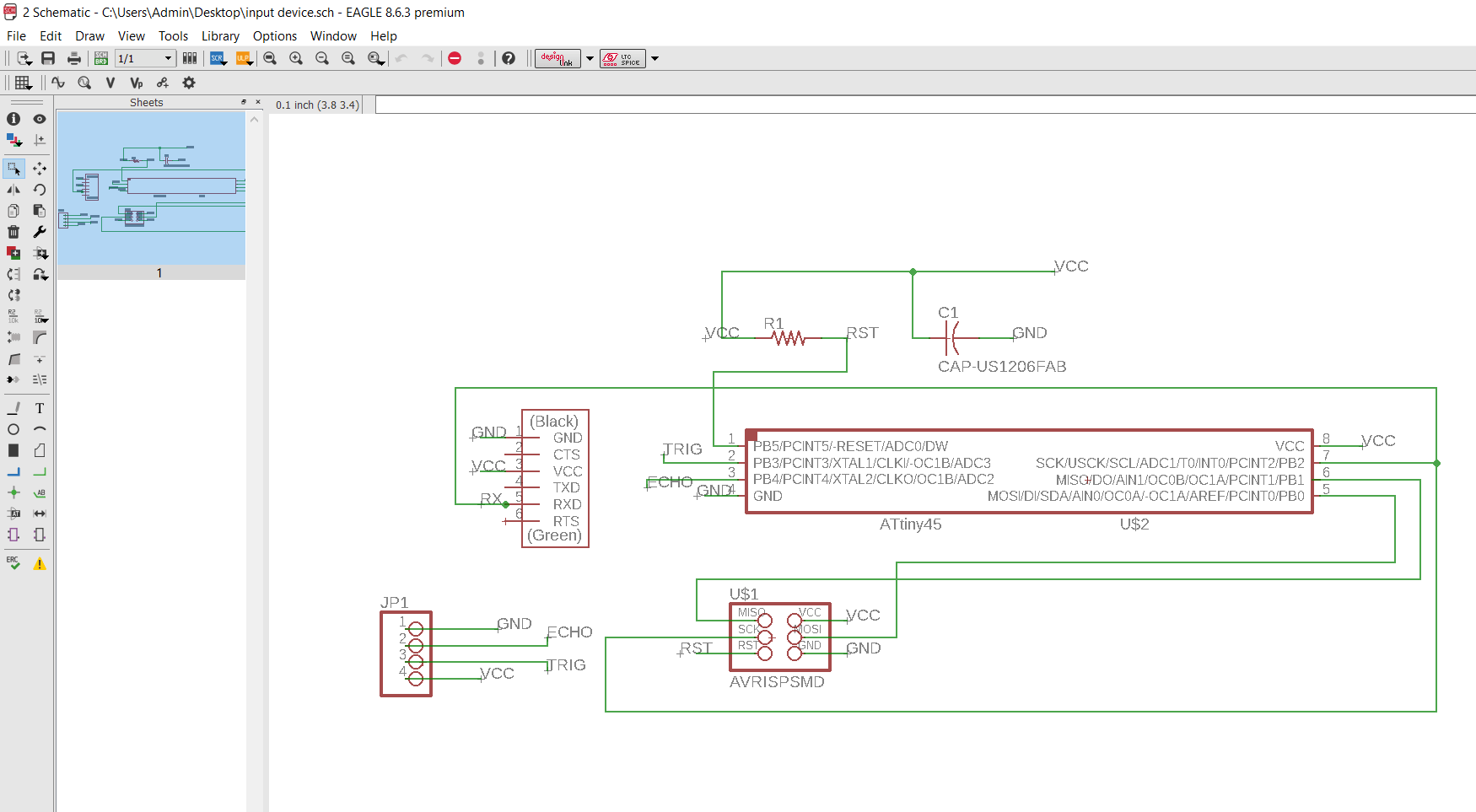Viewport: 1476px width, 812px height.
Task: Open the Open-file dropdown icon
Action: click(24, 58)
